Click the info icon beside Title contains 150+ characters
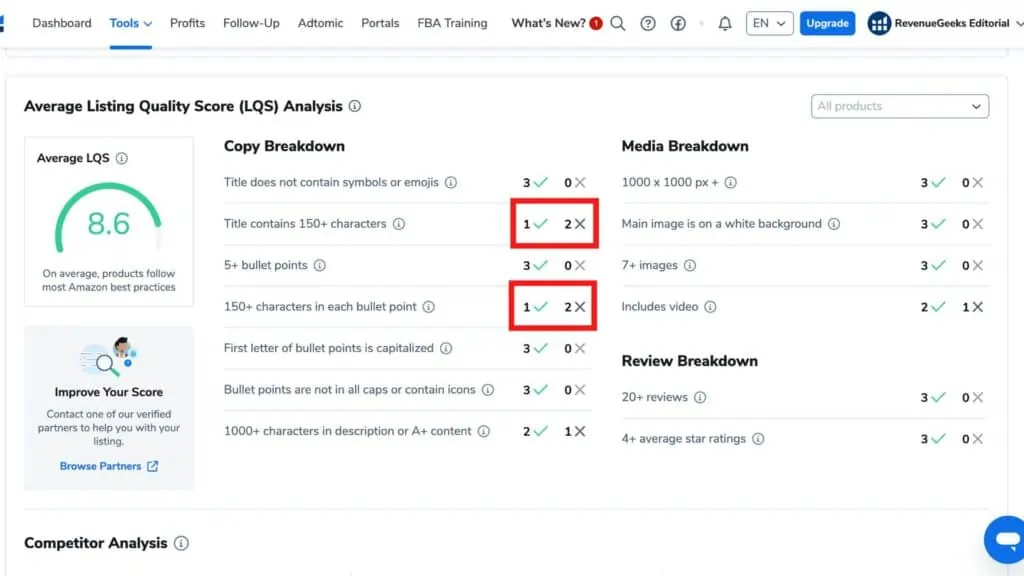 [x=401, y=224]
